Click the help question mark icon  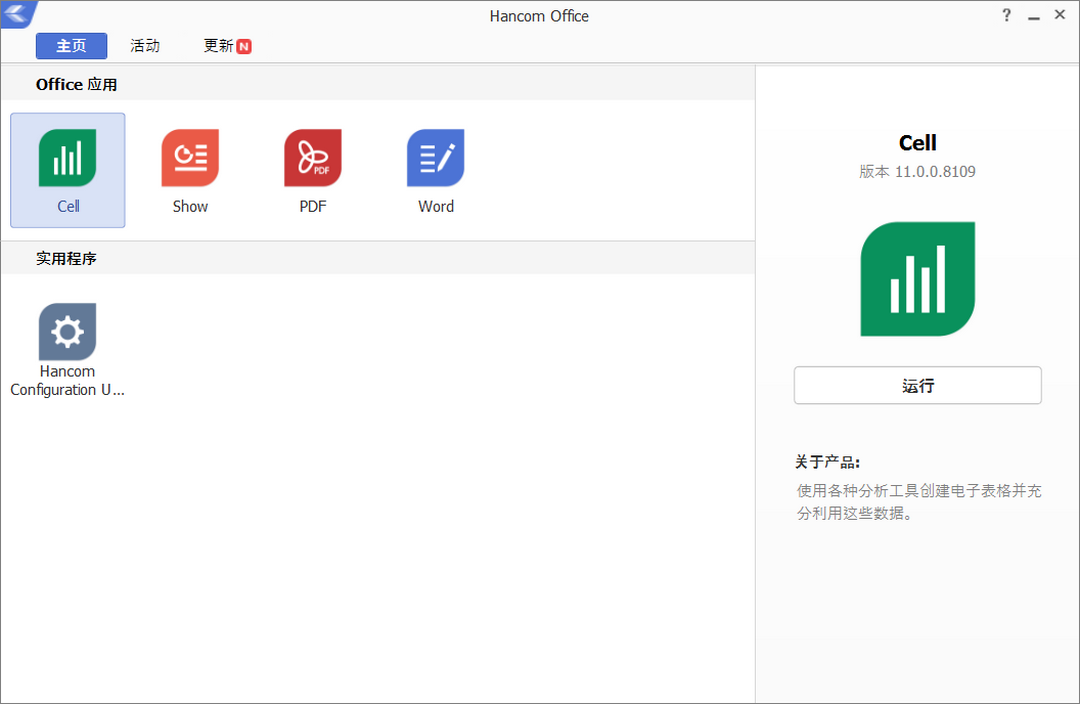click(x=1006, y=15)
